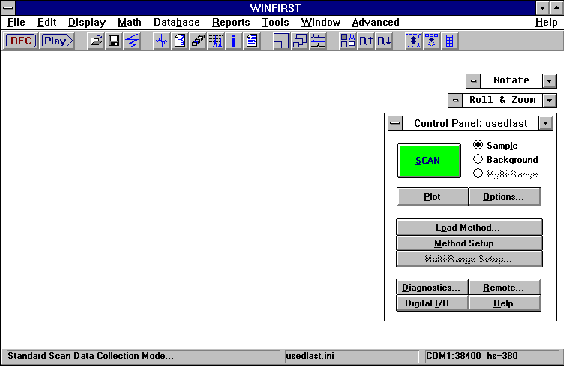This screenshot has height=366, width=564.
Task: Click the tile horizontal lines toolbar icon
Action: [x=318, y=41]
